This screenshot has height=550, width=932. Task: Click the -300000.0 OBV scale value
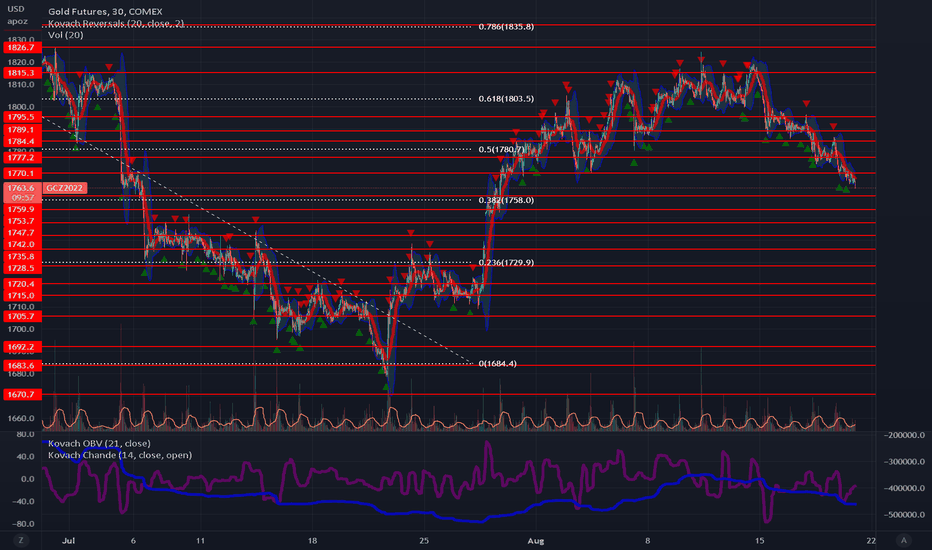(904, 461)
